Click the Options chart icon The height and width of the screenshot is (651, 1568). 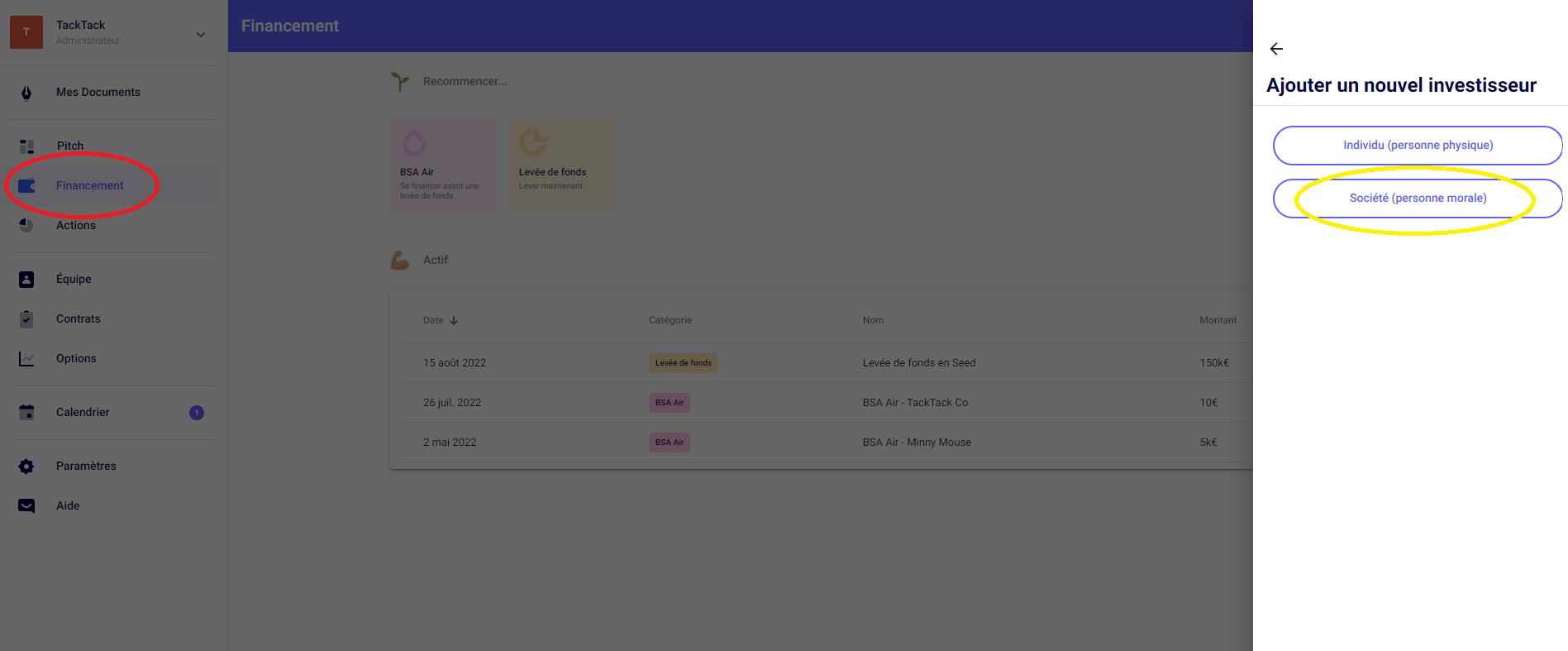point(26,359)
